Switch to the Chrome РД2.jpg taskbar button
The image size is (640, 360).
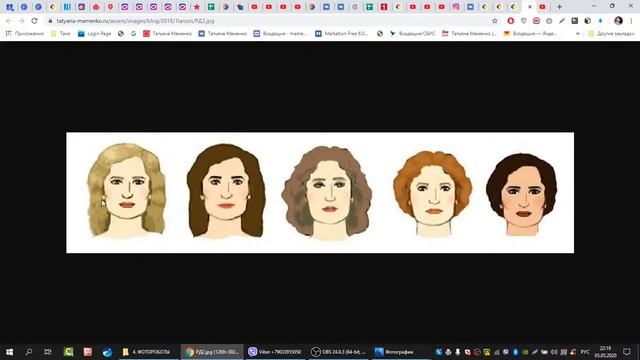tap(212, 352)
